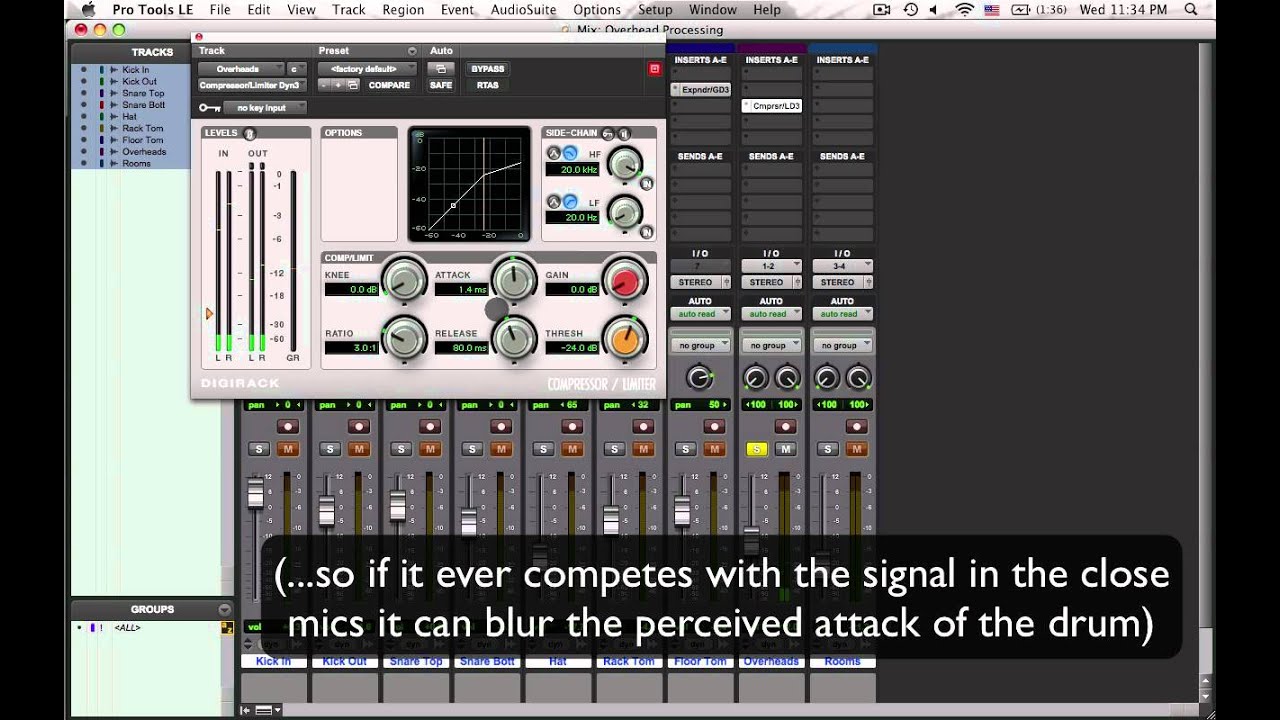Viewport: 1280px width, 720px height.
Task: Open the Overheads track selector dropdown
Action: [x=241, y=69]
